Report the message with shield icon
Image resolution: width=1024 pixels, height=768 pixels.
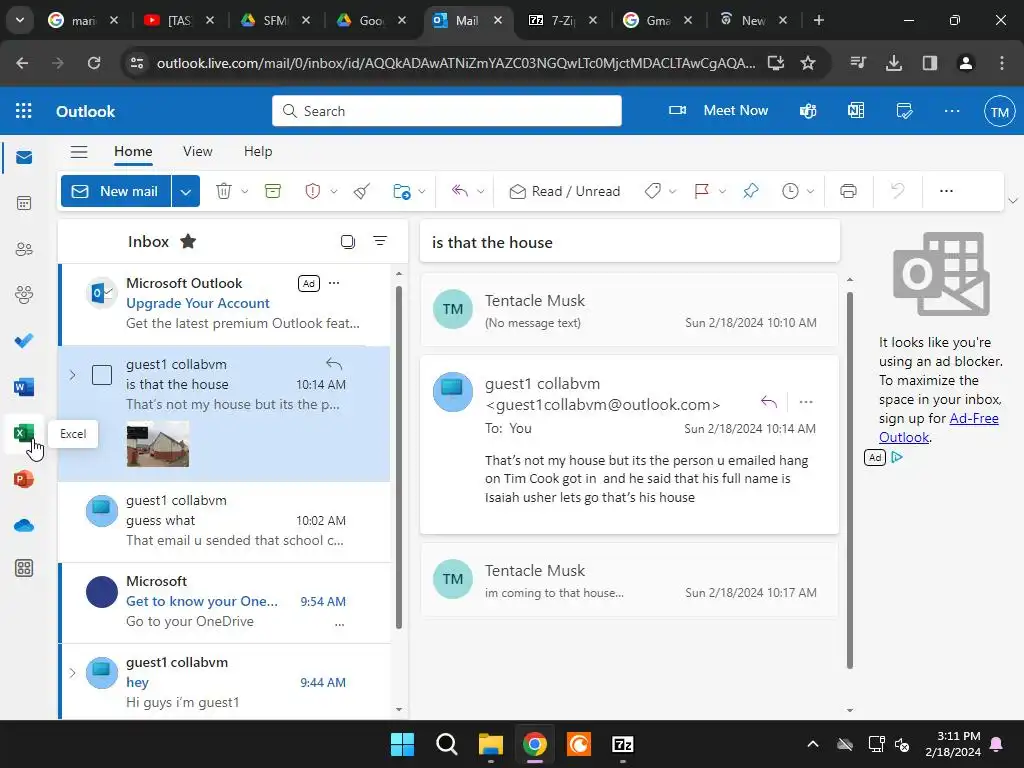pos(313,191)
